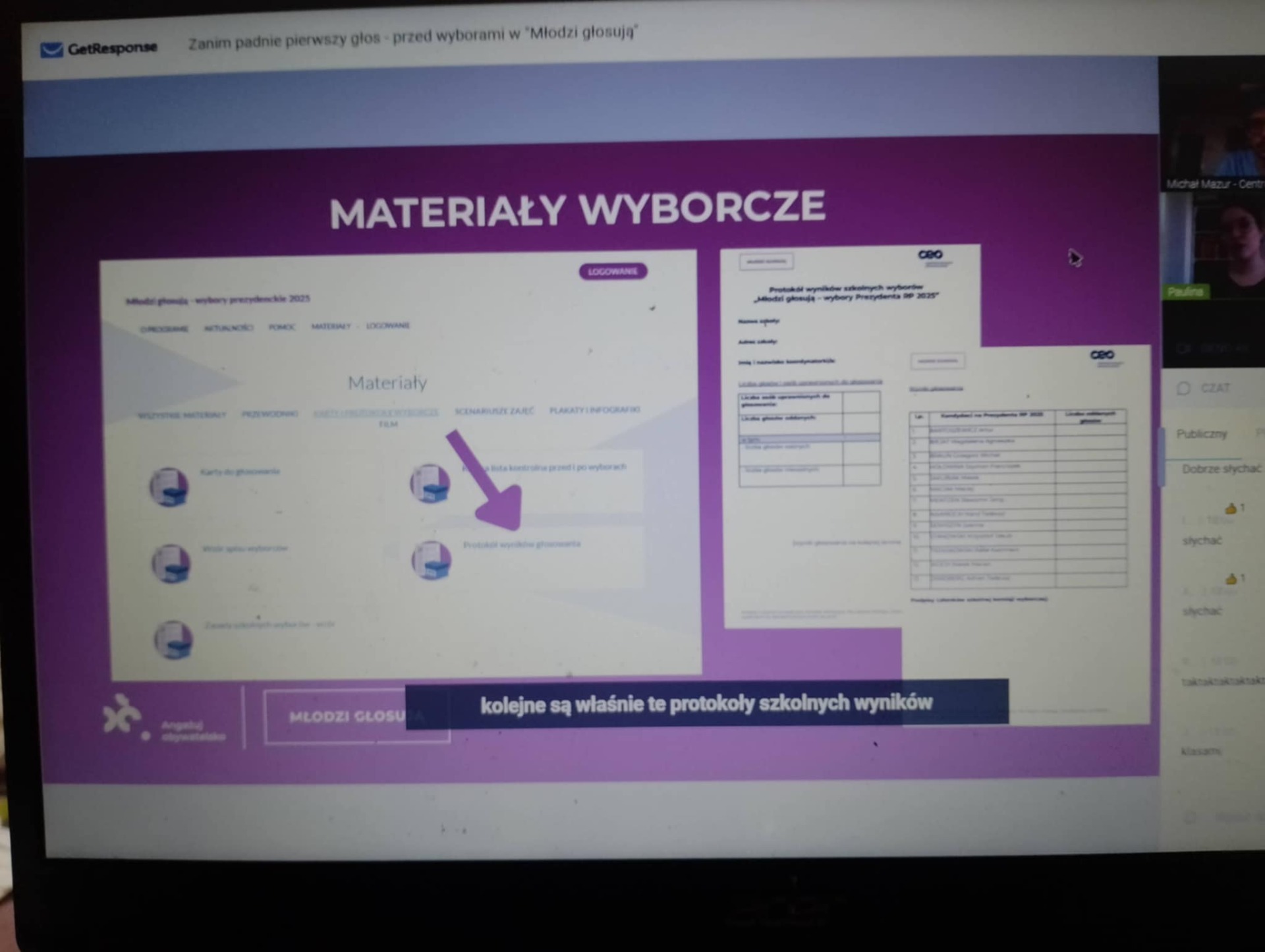
Task: Open the Protokół wyników głosowania link
Action: pos(521,544)
